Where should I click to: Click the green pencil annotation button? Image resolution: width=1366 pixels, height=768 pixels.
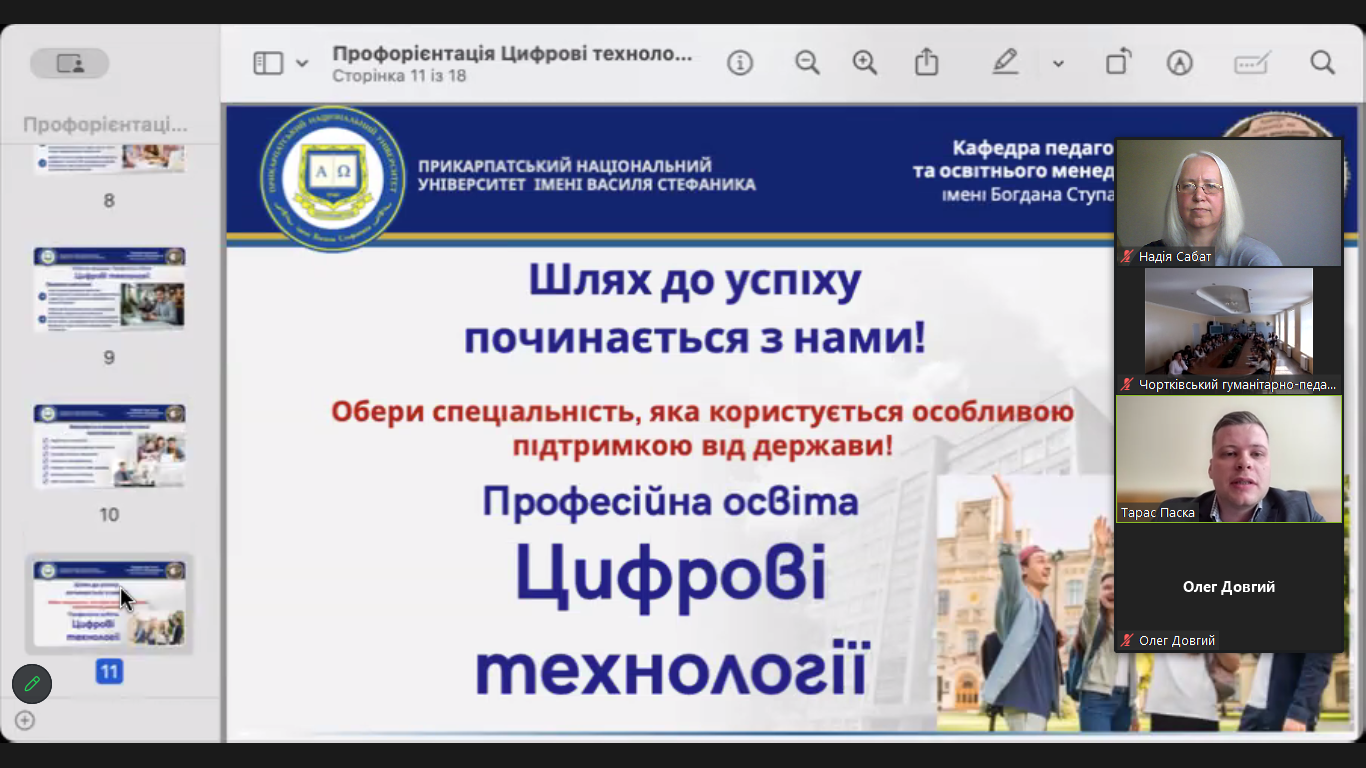[32, 684]
